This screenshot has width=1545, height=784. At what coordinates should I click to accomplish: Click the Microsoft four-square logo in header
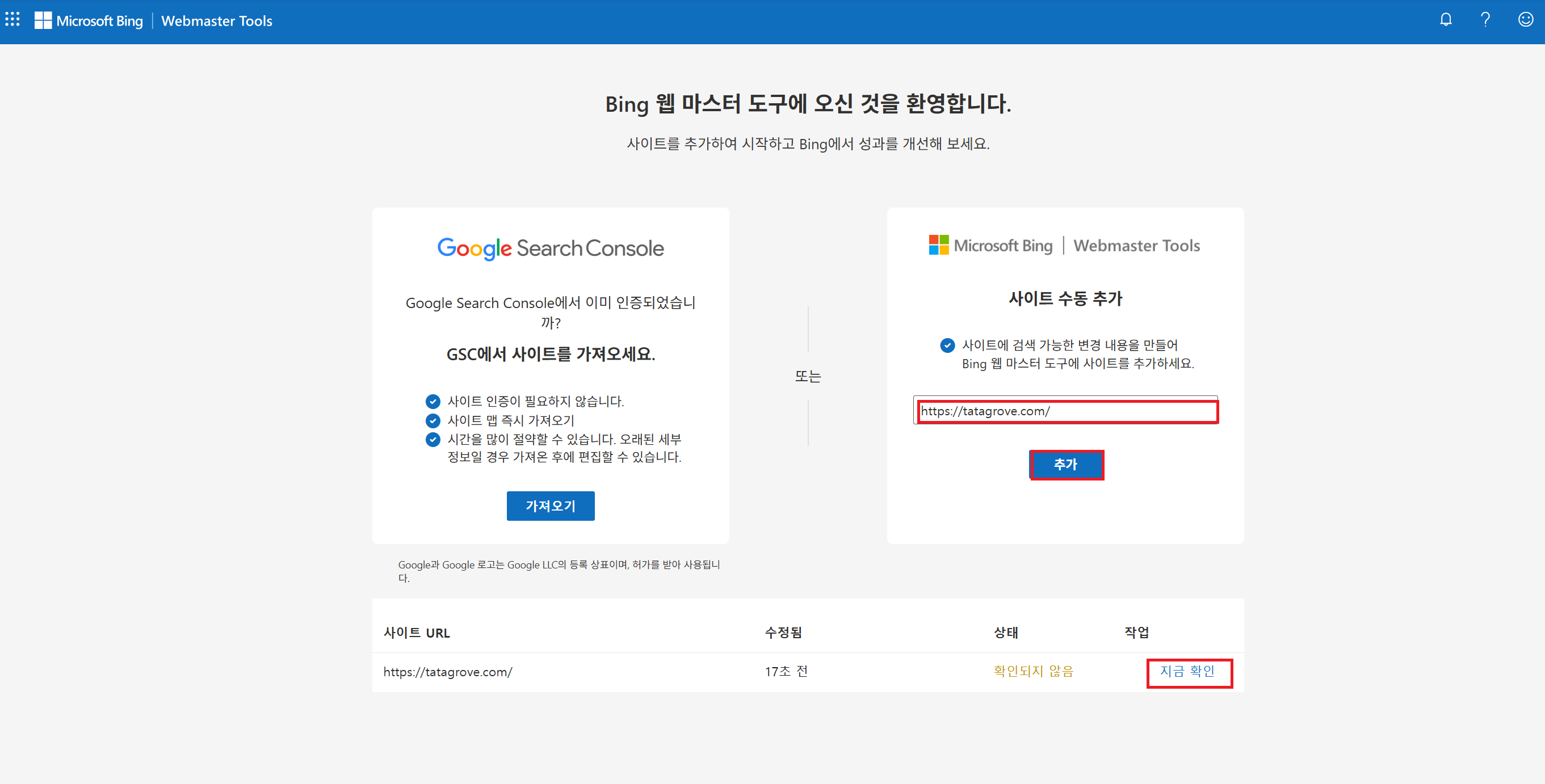42,20
